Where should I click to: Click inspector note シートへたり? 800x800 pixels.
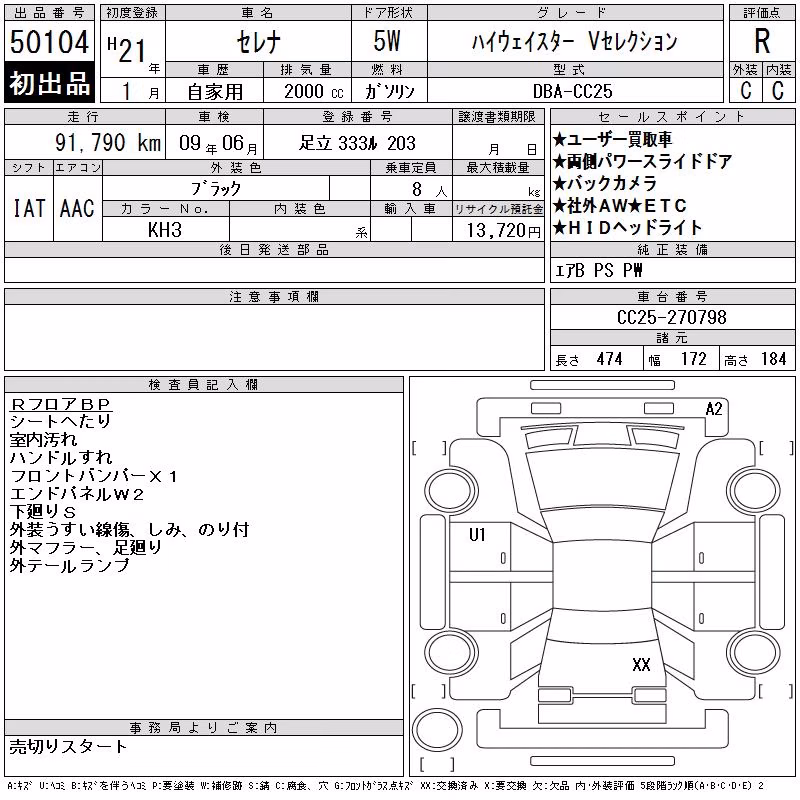tap(60, 421)
